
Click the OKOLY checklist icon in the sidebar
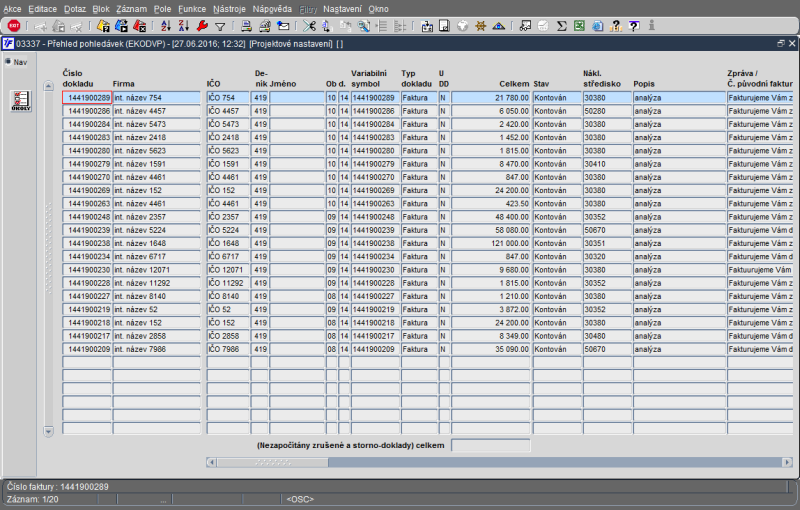[21, 101]
